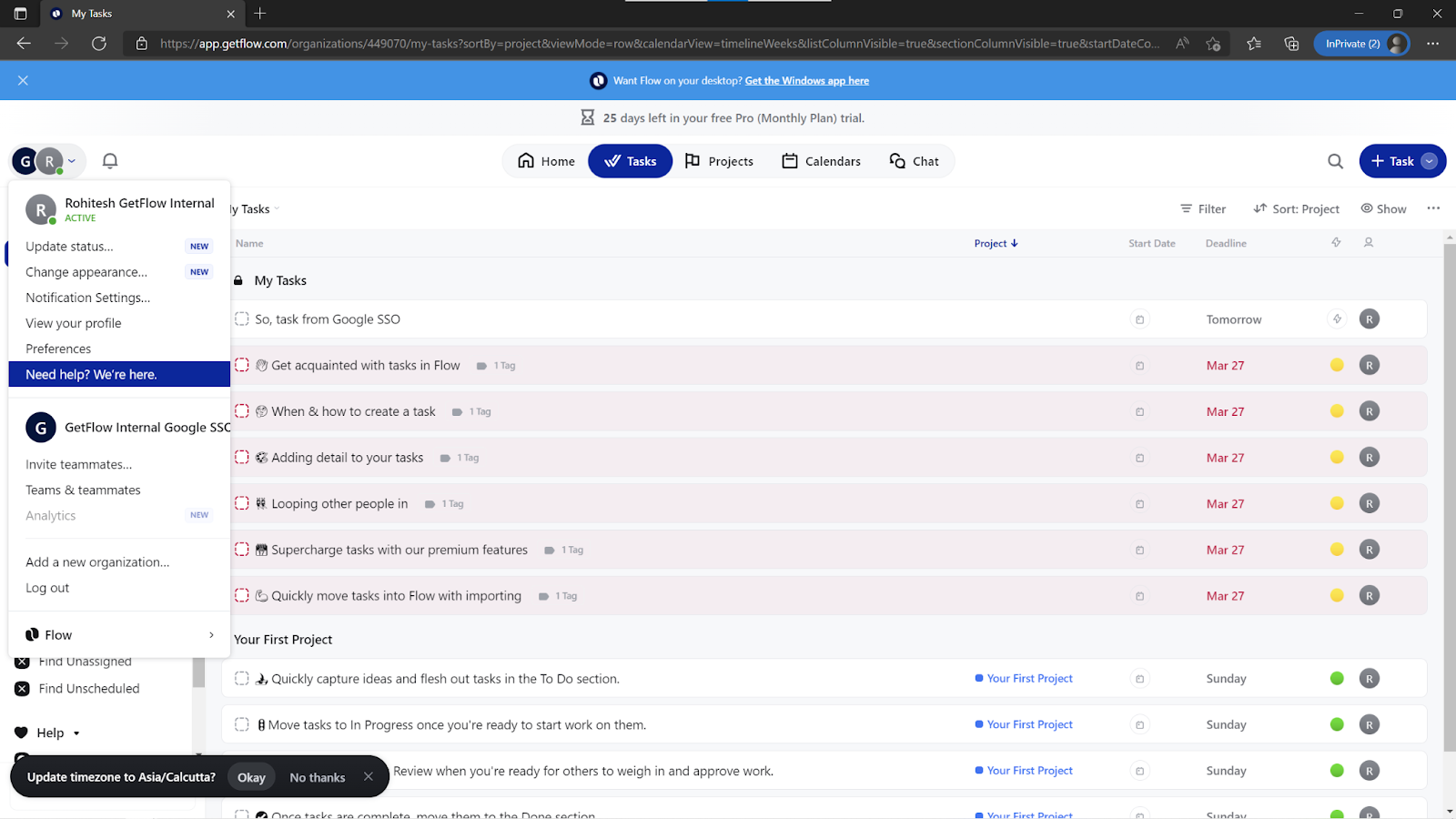Check off So, task from Google SSO
1456x819 pixels.
(x=242, y=318)
